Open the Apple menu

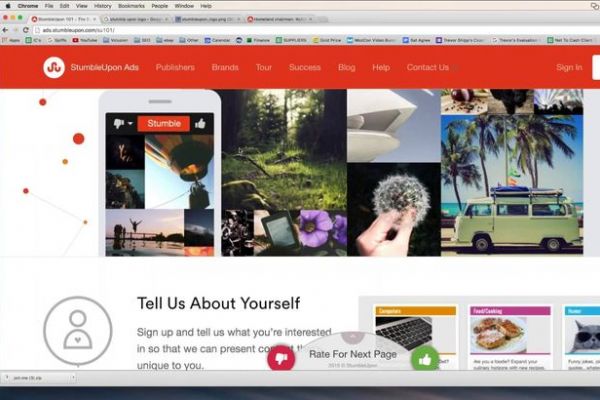[x=8, y=6]
